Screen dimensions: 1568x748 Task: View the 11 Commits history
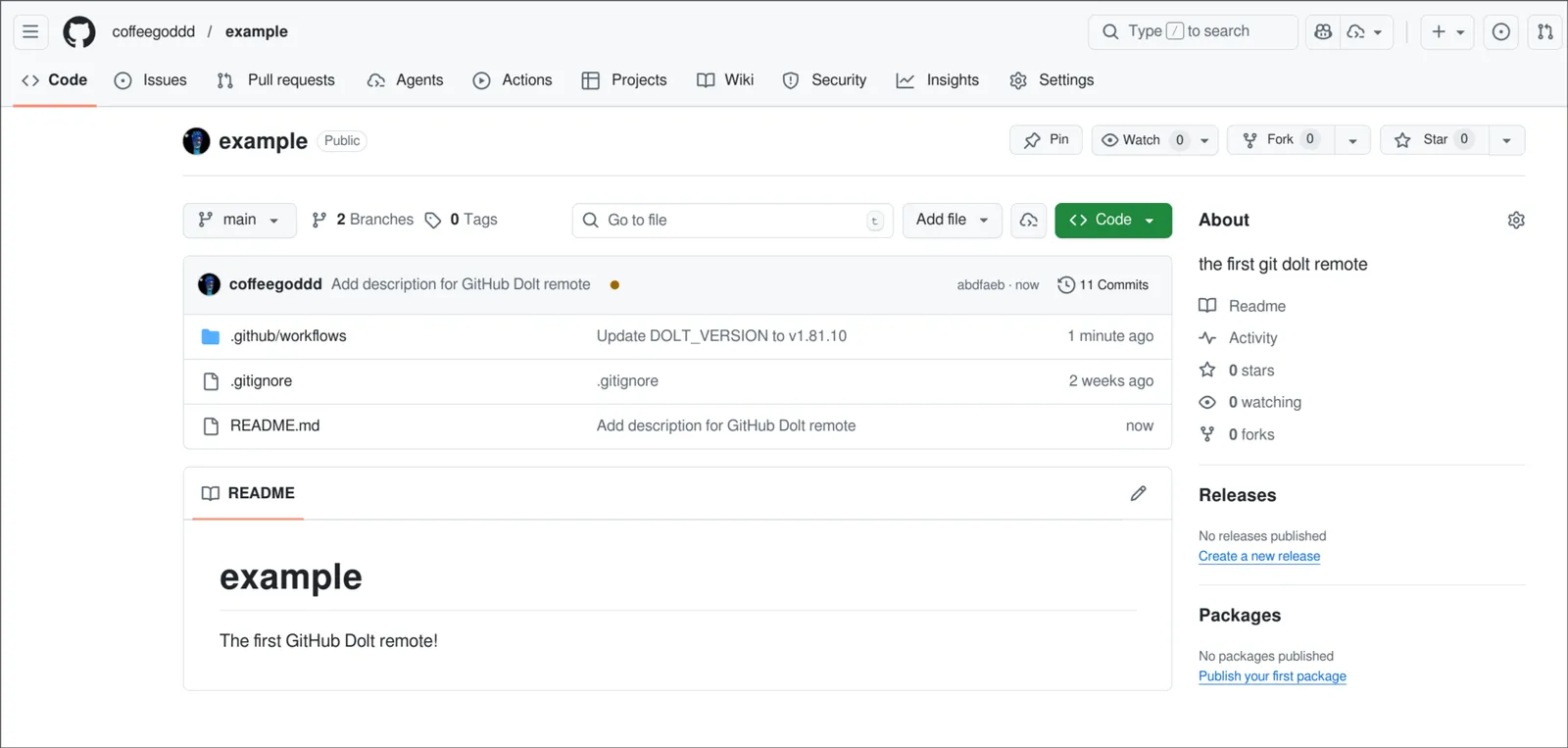pos(1103,284)
